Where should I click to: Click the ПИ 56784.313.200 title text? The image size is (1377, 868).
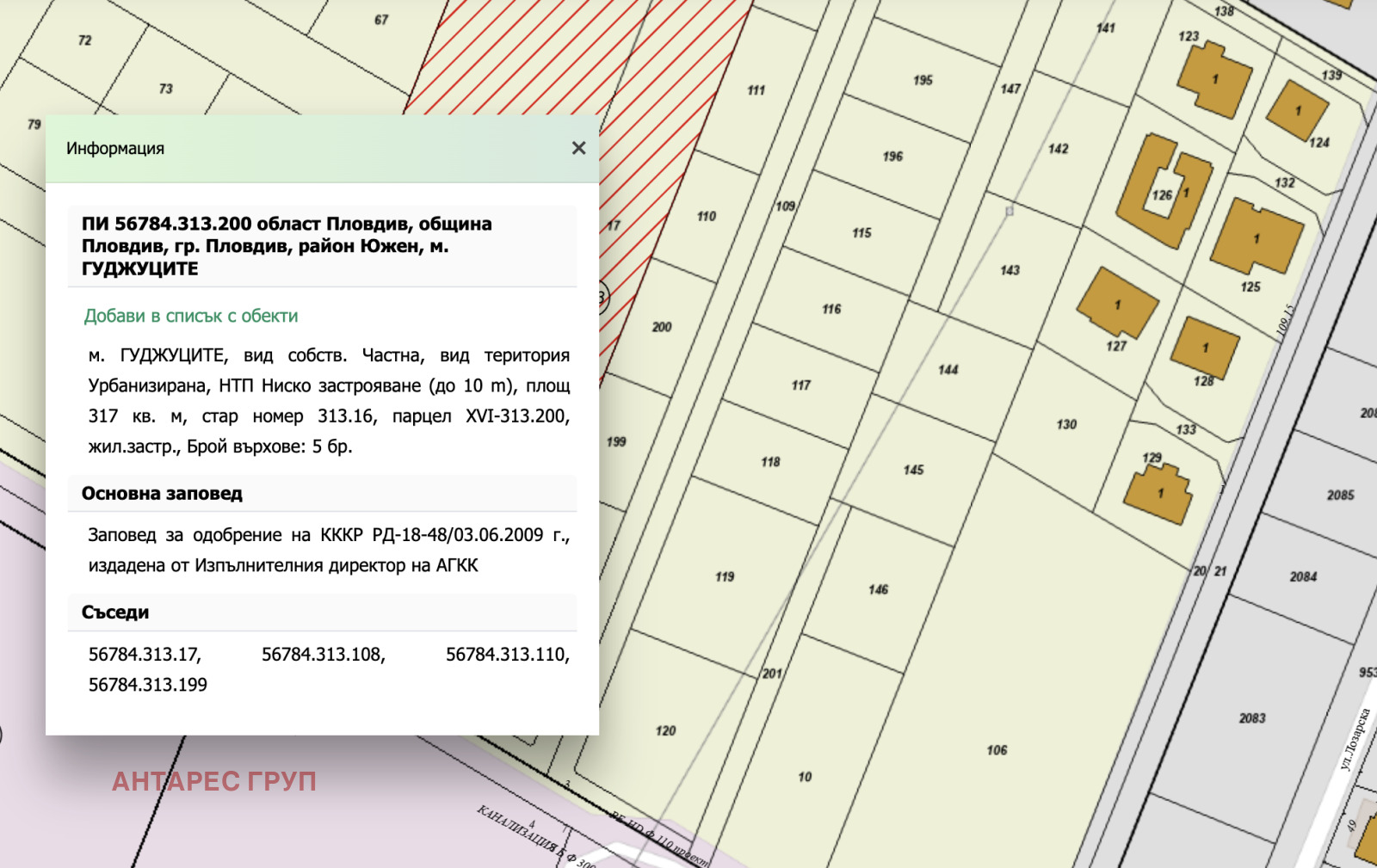(287, 246)
